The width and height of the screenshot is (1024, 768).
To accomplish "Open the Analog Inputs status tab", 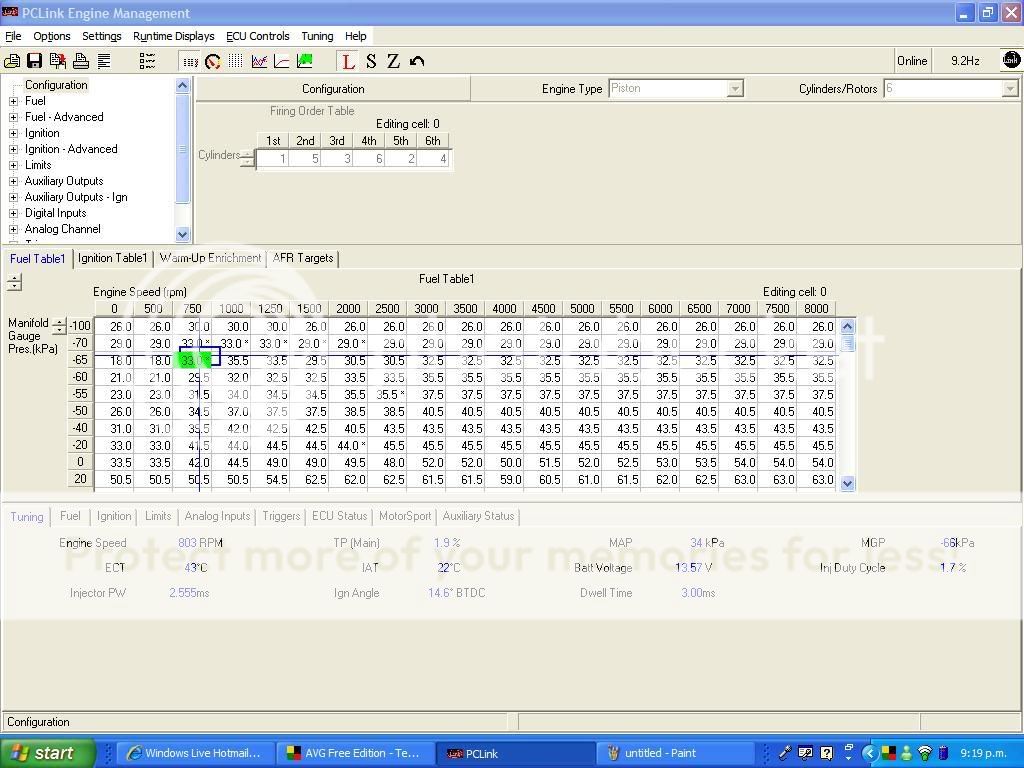I will click(x=217, y=516).
